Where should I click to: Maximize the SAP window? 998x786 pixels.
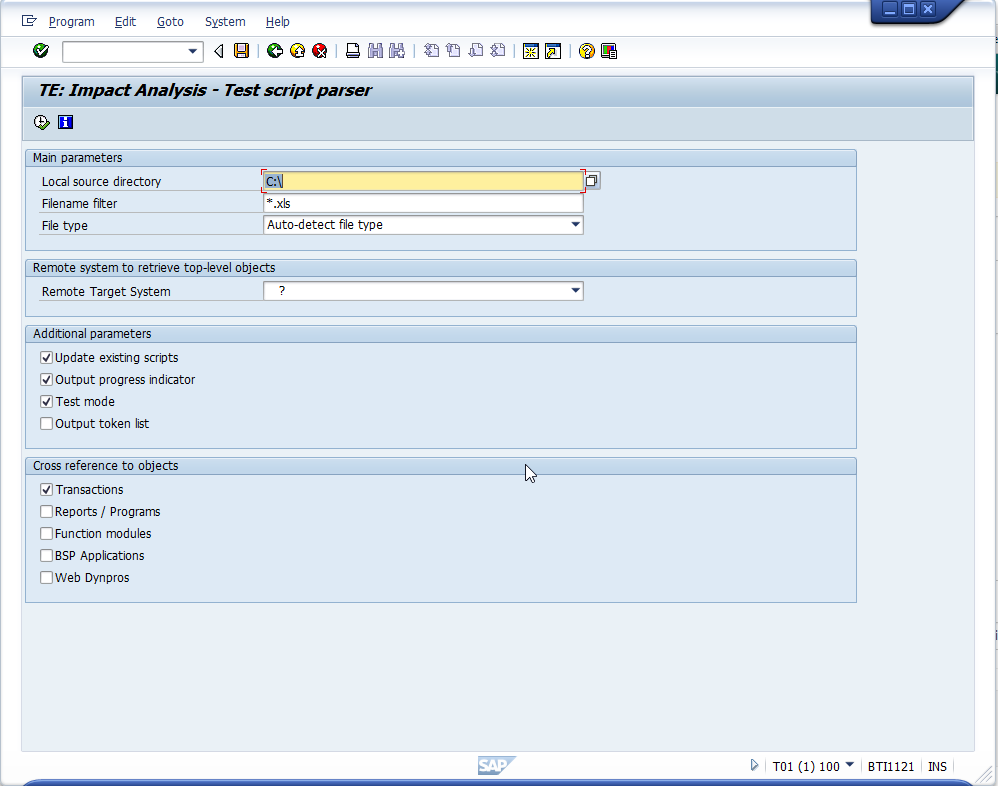[909, 9]
